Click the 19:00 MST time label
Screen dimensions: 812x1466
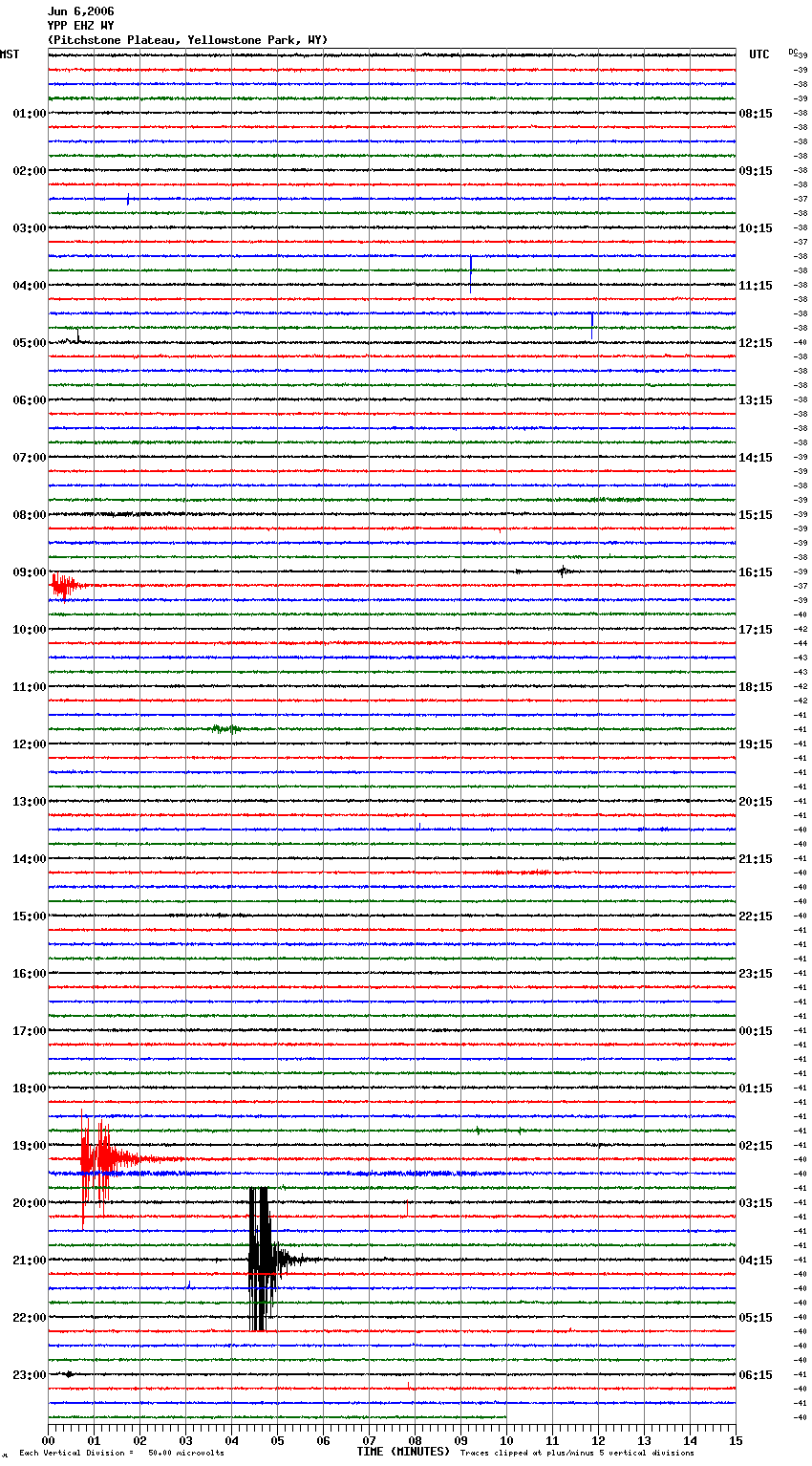coord(29,1146)
